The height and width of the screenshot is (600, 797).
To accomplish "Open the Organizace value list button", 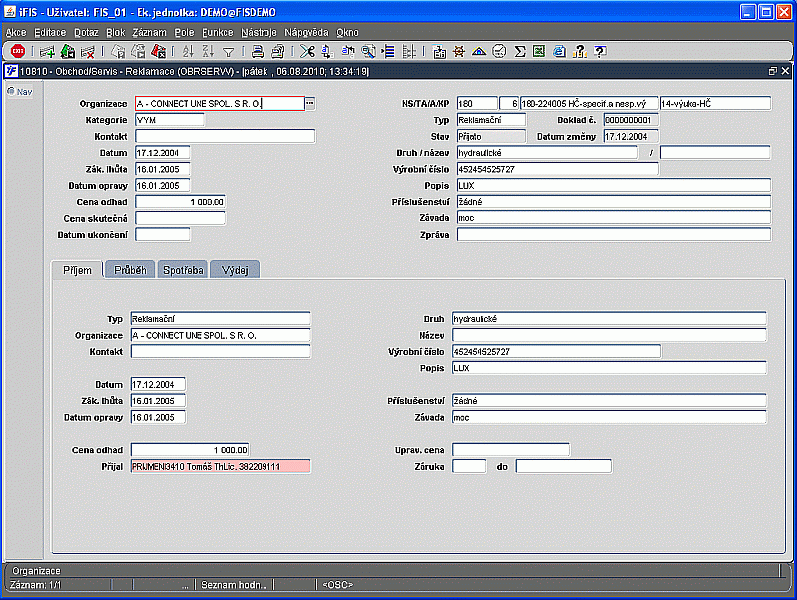I will [x=310, y=103].
